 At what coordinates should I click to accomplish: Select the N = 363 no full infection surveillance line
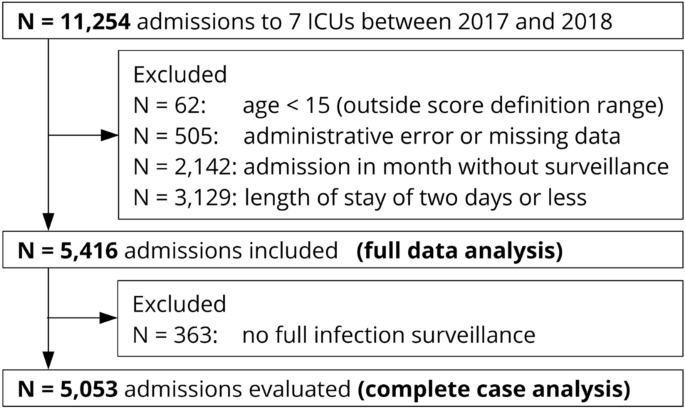[334, 335]
